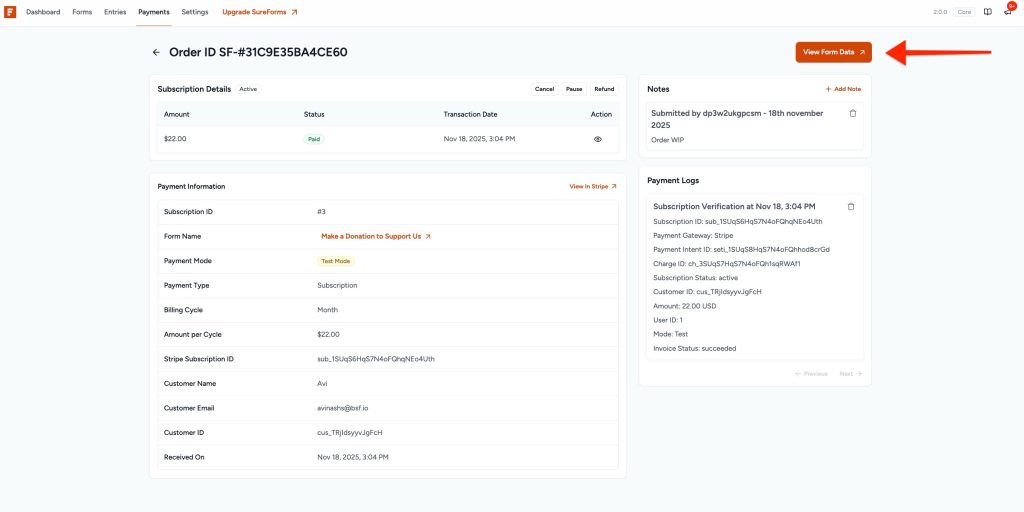
Task: Click the Refund button
Action: 604,89
